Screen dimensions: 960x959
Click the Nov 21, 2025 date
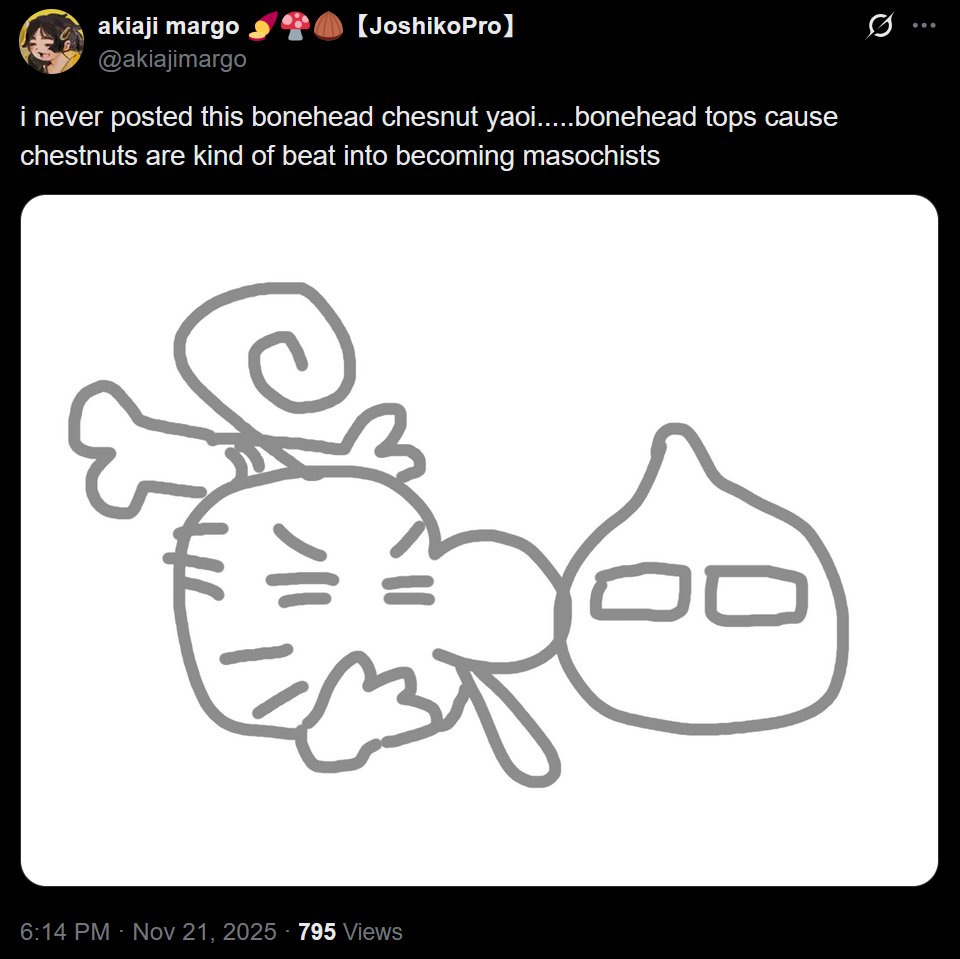[204, 931]
